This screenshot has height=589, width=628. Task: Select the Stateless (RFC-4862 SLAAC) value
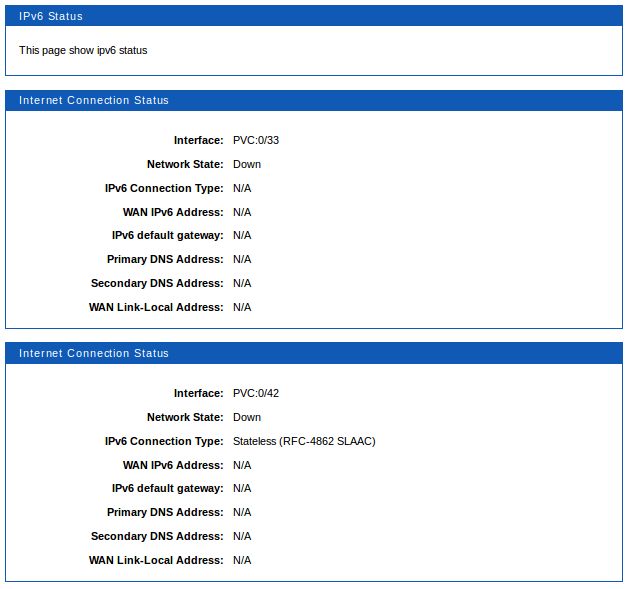[304, 441]
